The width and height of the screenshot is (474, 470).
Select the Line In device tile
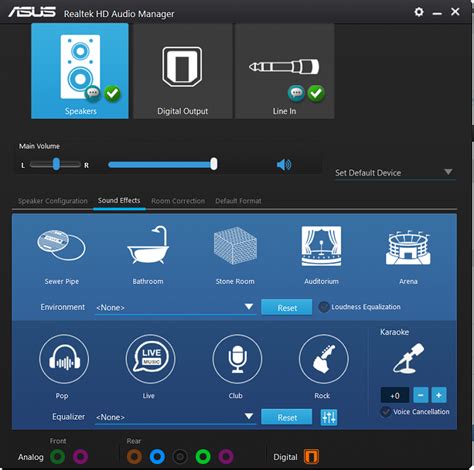[x=285, y=71]
